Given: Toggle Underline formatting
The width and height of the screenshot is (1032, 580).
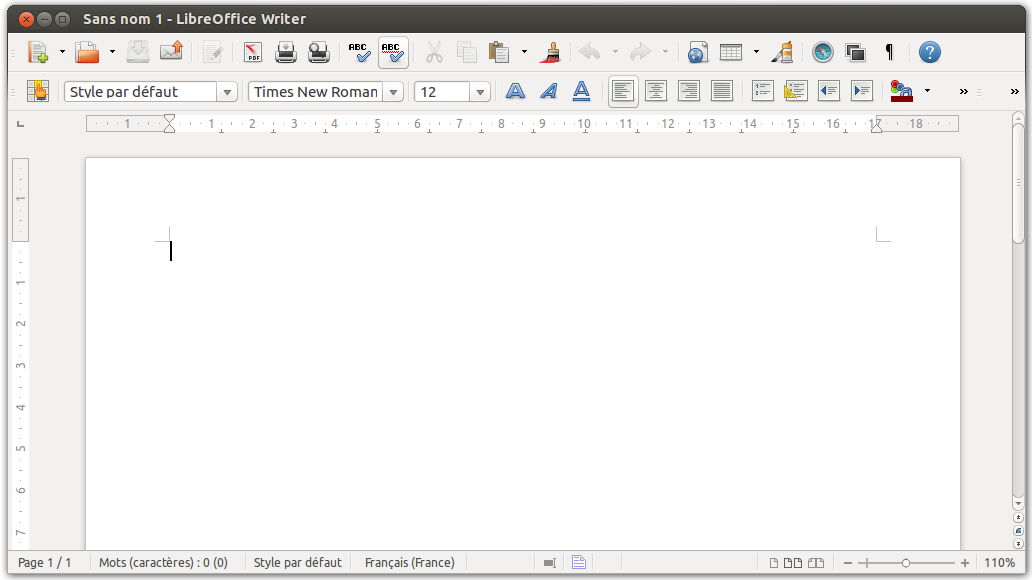Looking at the screenshot, I should pyautogui.click(x=581, y=91).
